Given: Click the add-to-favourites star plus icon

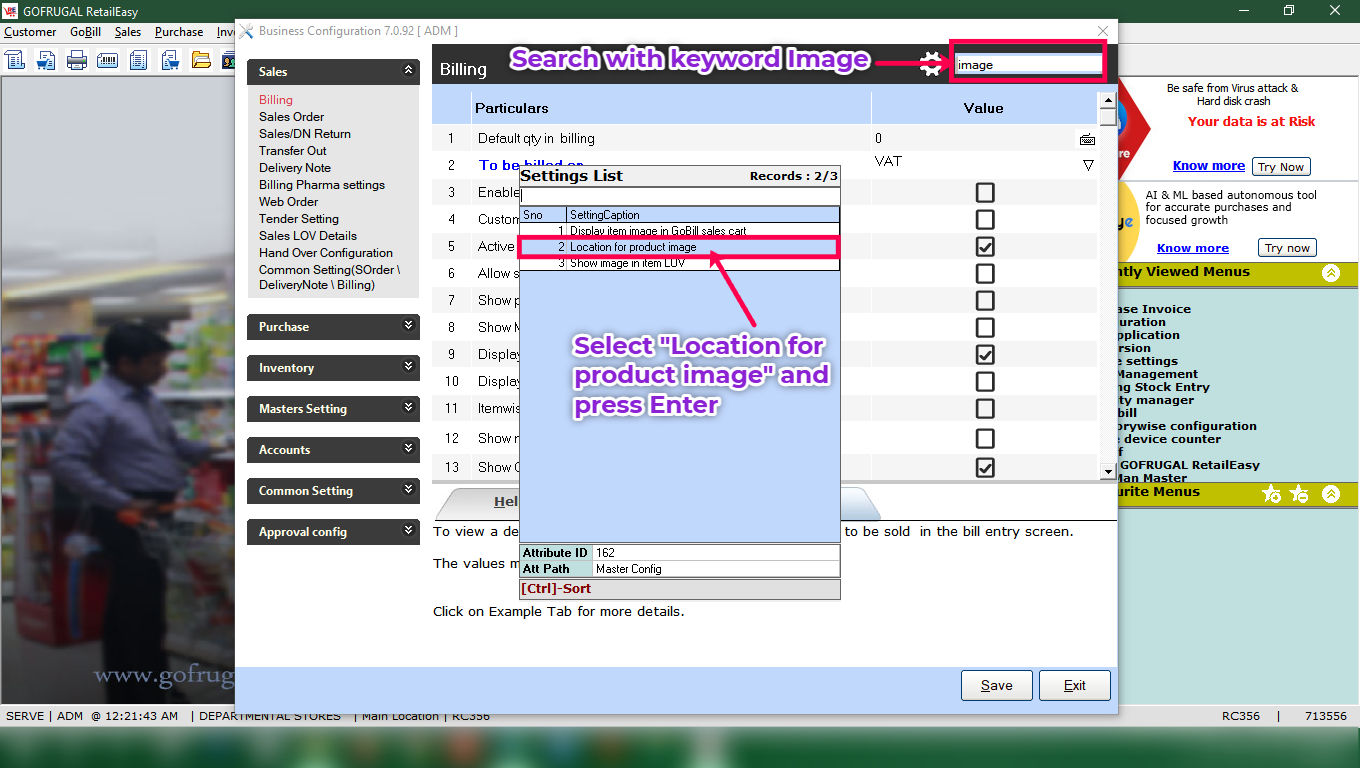Looking at the screenshot, I should click(x=1272, y=494).
